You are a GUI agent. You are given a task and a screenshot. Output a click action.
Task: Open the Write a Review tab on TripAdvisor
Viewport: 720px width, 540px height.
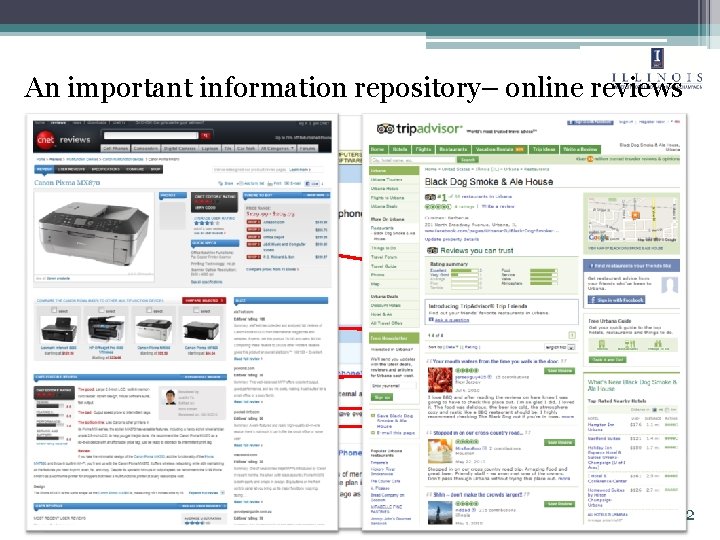click(x=580, y=149)
